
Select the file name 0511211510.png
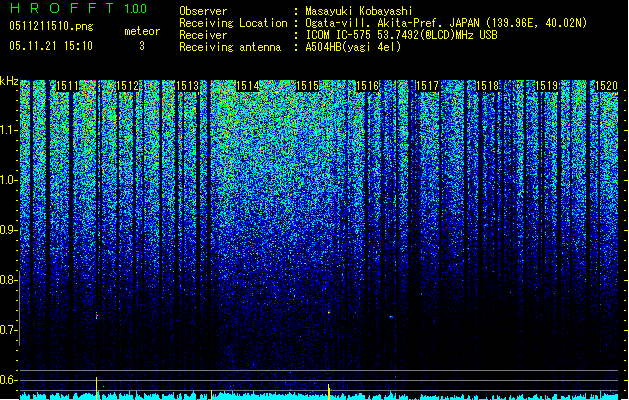(51, 26)
